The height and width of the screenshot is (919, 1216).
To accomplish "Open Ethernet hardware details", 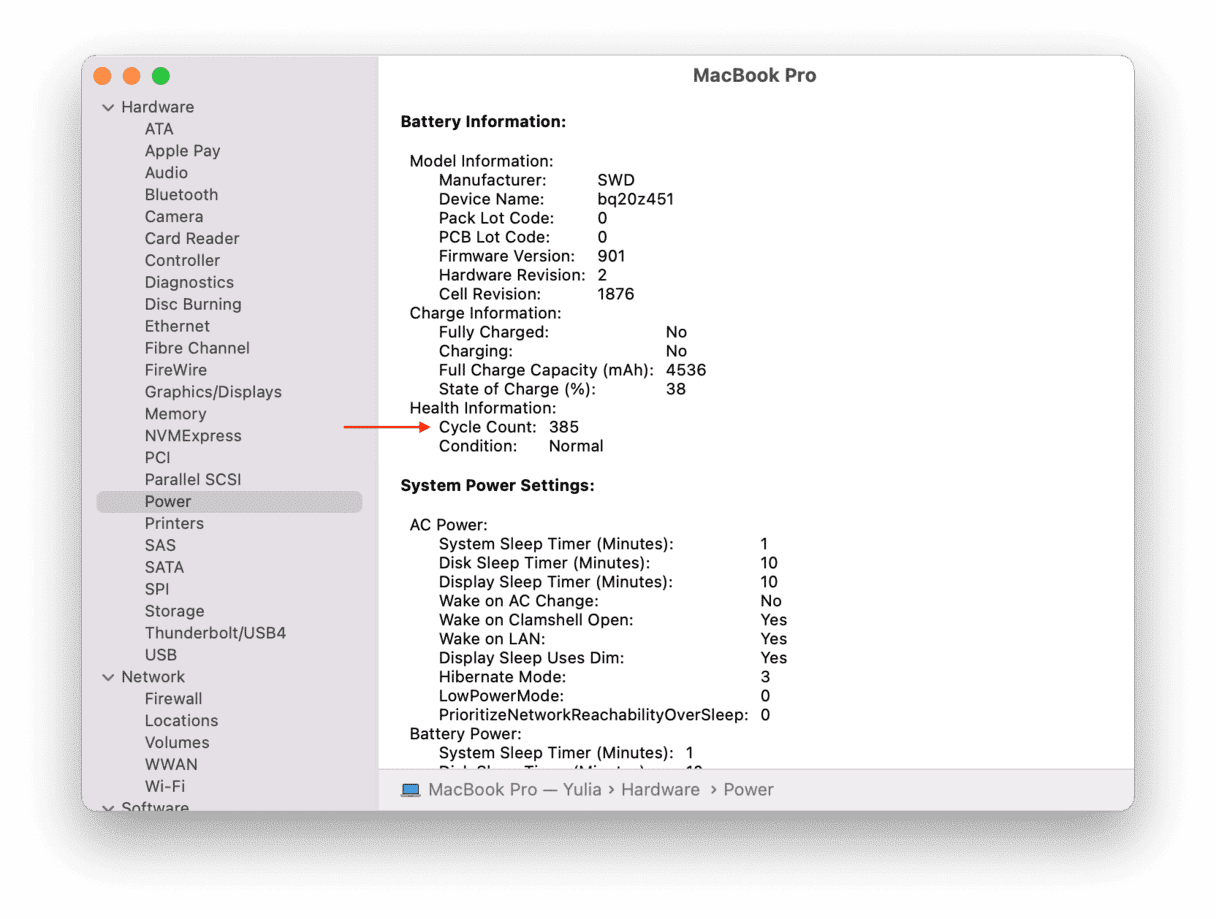I will pyautogui.click(x=177, y=327).
